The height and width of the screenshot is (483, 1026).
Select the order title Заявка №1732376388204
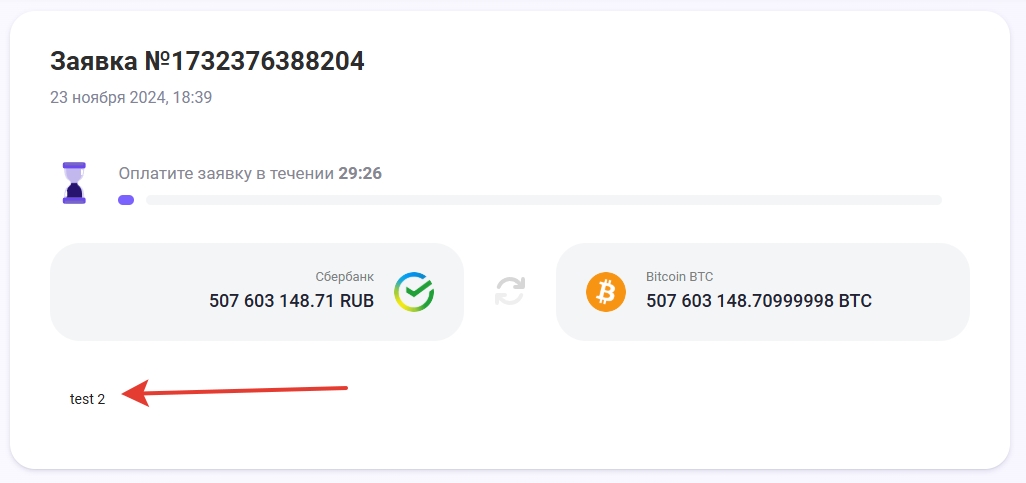click(x=207, y=62)
